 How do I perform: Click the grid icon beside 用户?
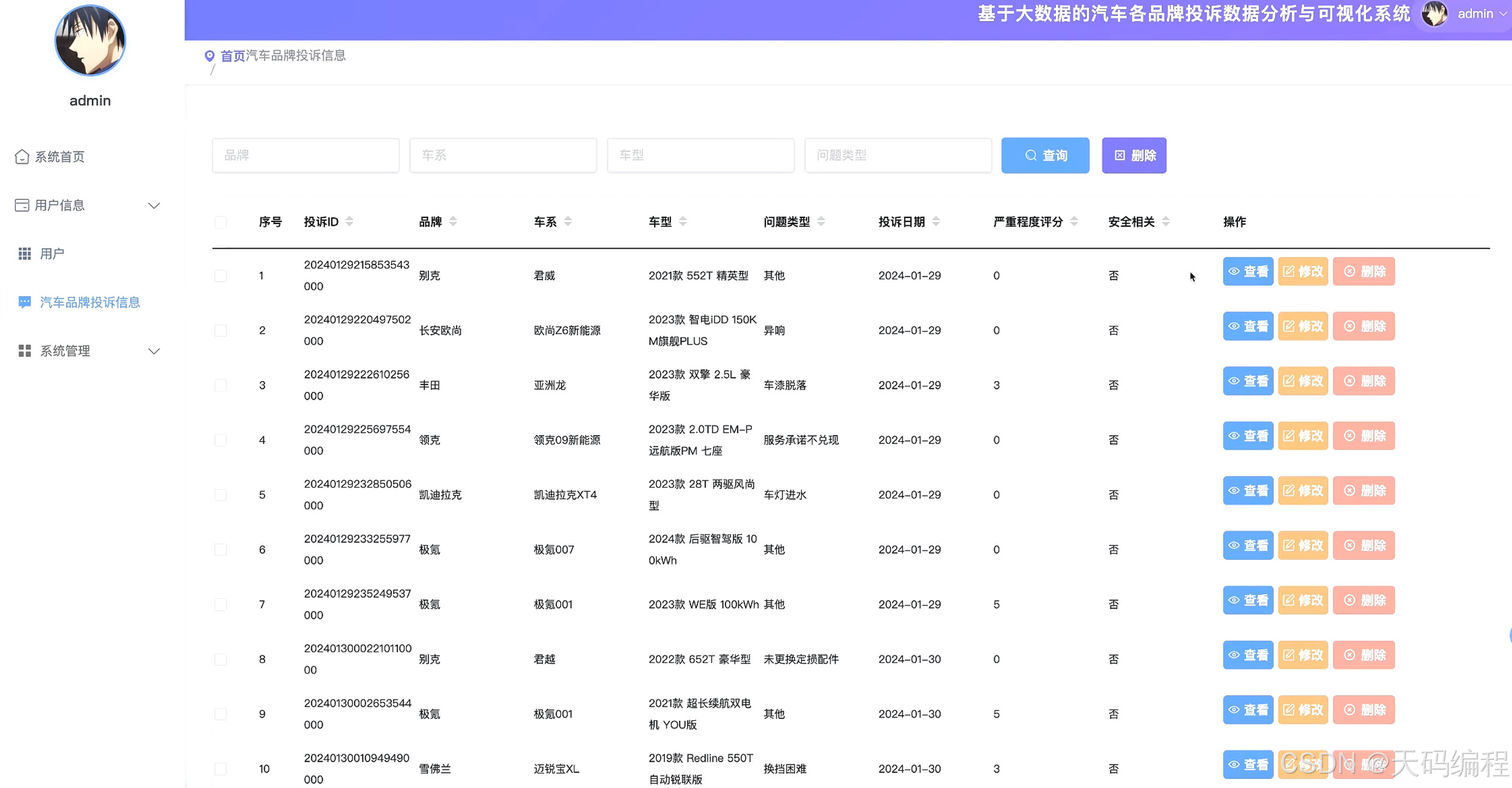25,254
